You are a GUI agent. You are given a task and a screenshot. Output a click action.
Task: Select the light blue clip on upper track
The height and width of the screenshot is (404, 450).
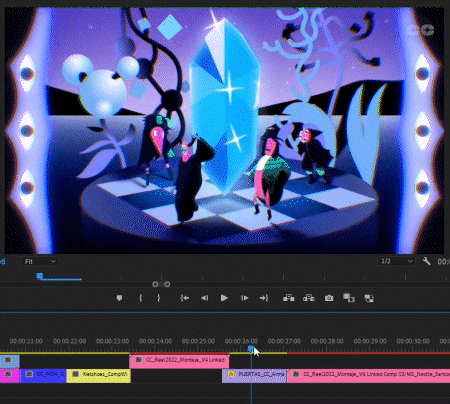[10, 361]
